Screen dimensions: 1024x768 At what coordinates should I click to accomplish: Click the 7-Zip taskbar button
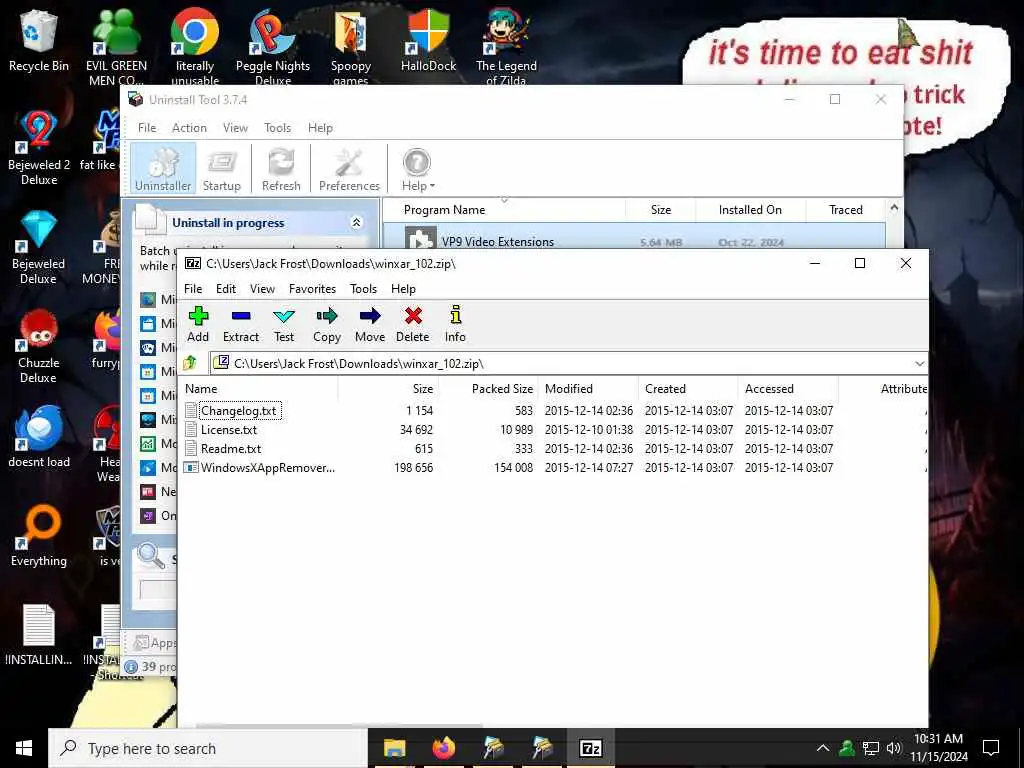(x=590, y=748)
